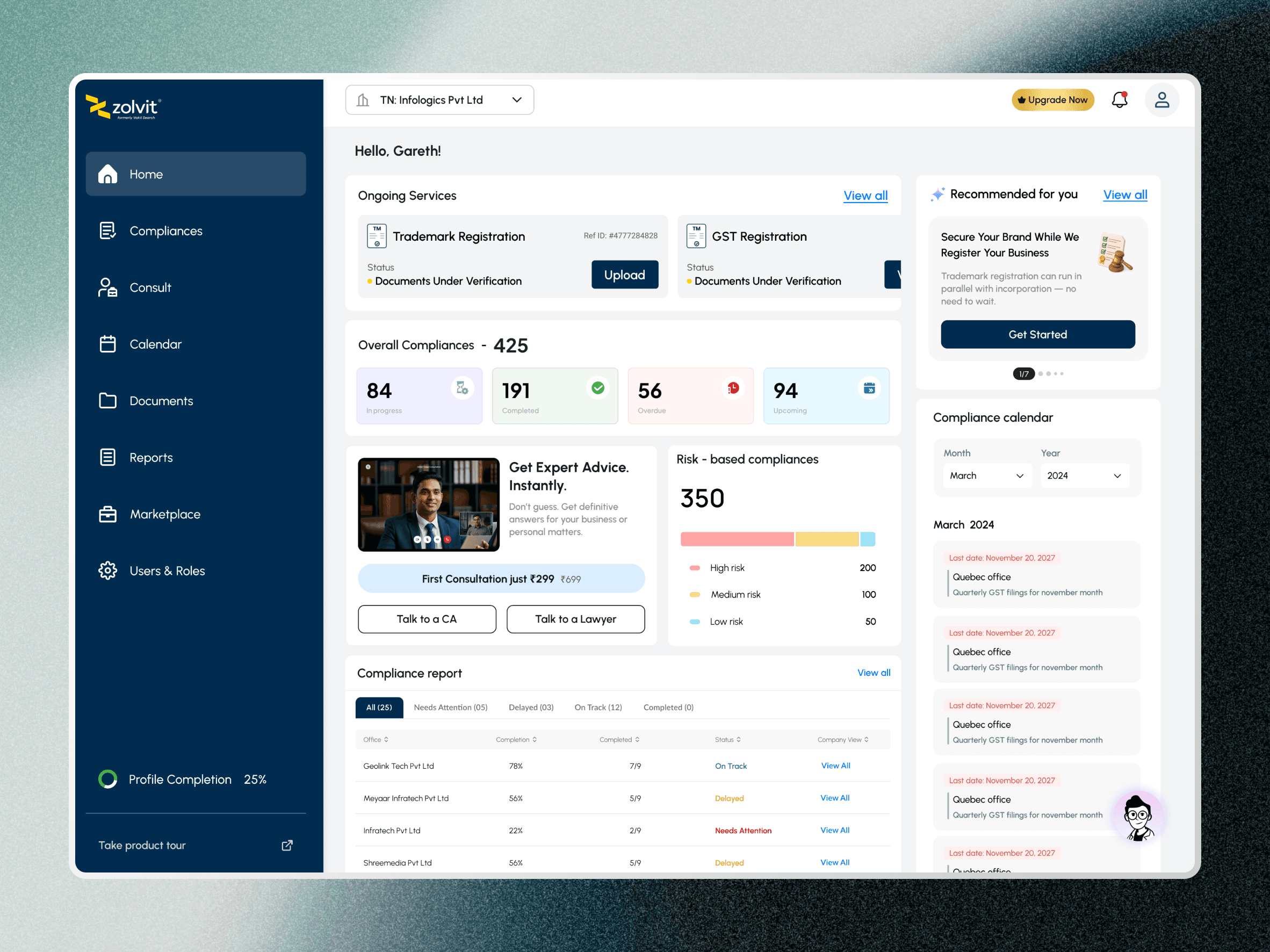Open the user profile avatar icon

coord(1161,100)
